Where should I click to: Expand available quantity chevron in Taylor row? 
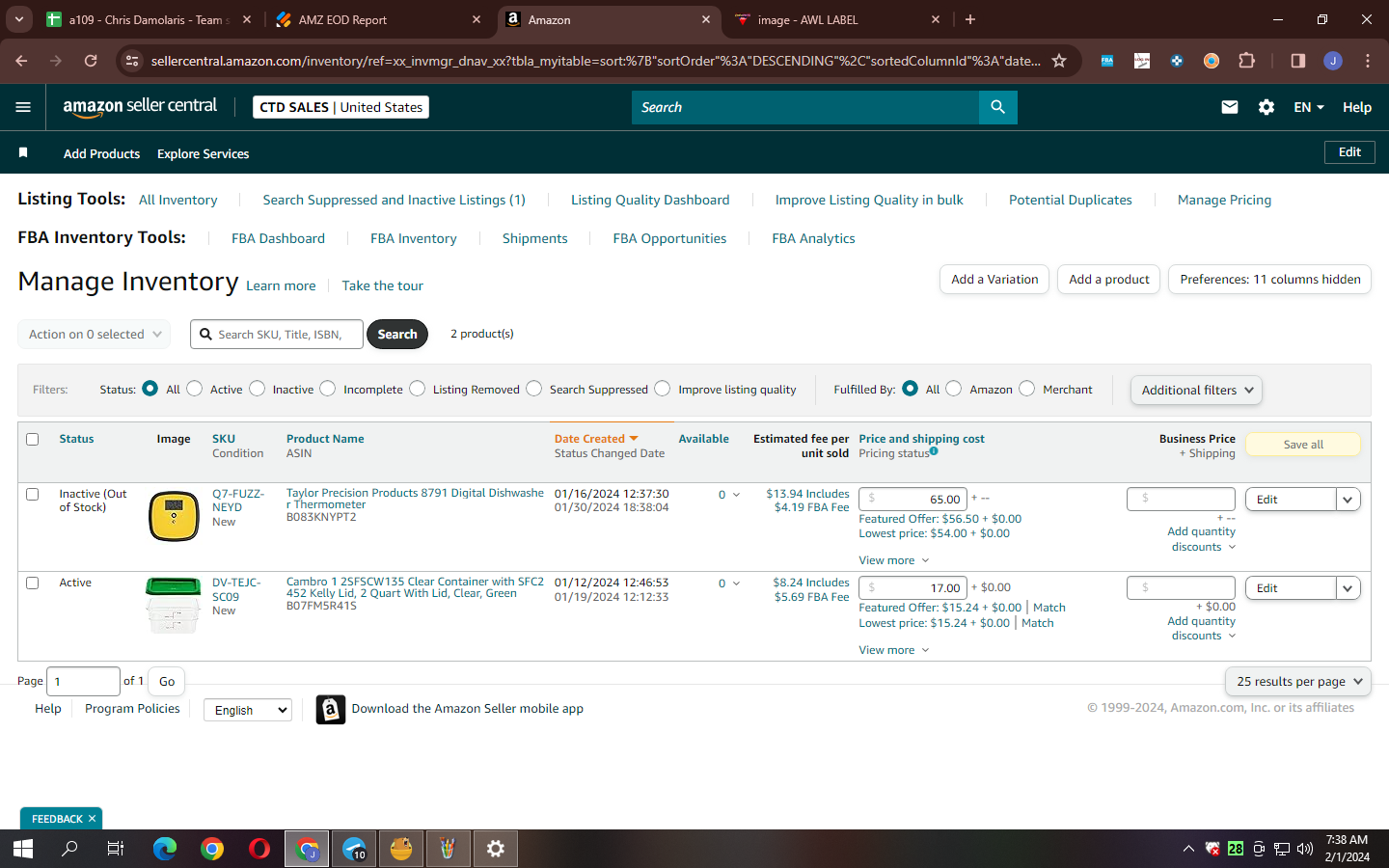(x=737, y=495)
